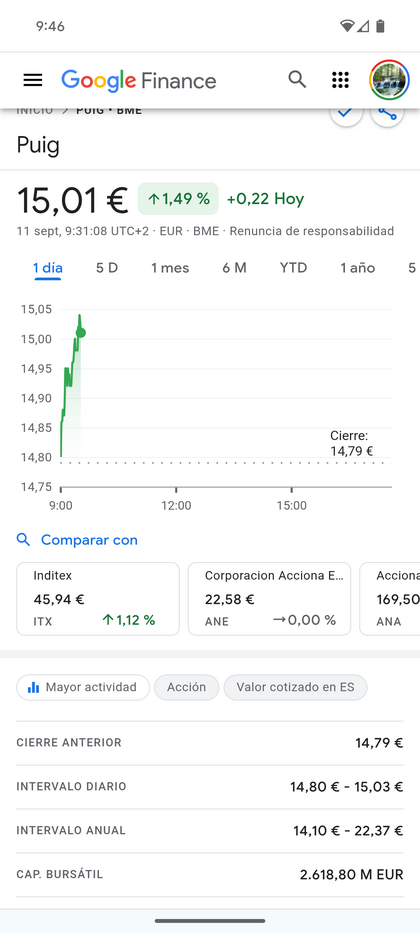Tap the Valor cotizado en ES chip
Screen dimensions: 420x933
295,687
